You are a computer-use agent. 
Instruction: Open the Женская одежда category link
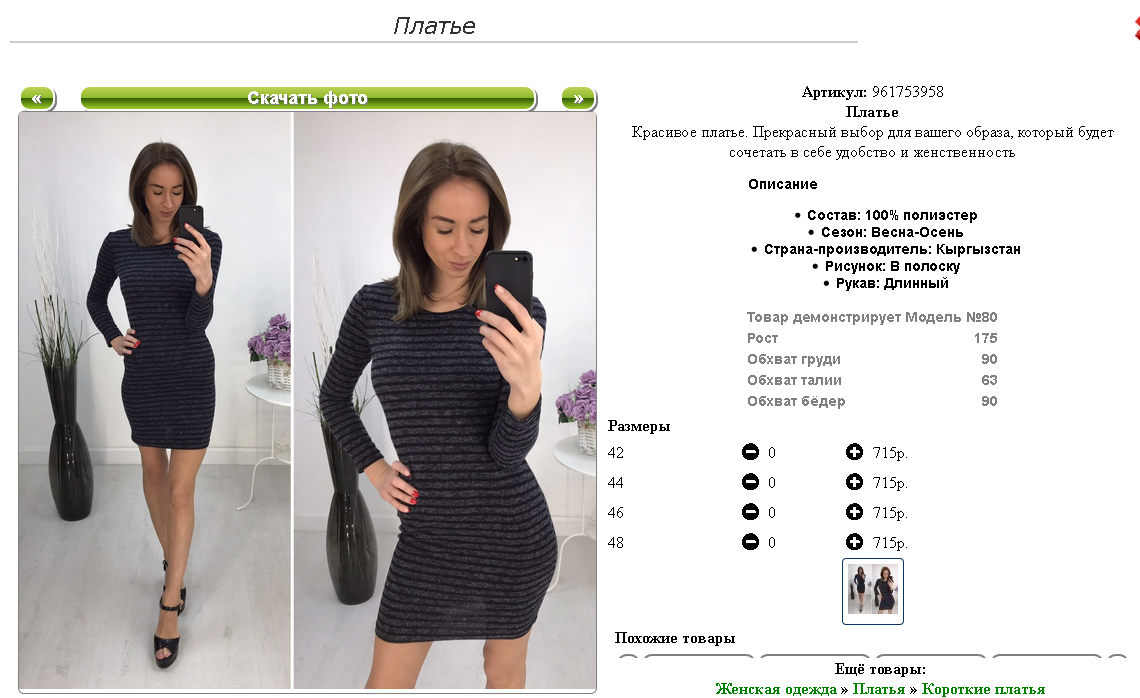(776, 689)
